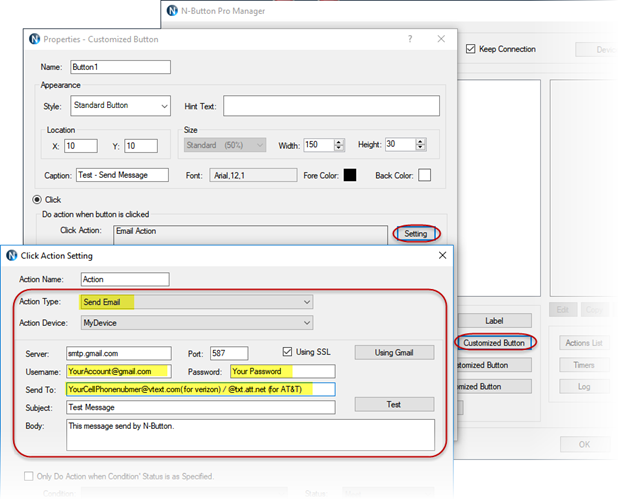Open the Size dropdown showing Standard (50%)
The height and width of the screenshot is (500, 619).
point(225,145)
